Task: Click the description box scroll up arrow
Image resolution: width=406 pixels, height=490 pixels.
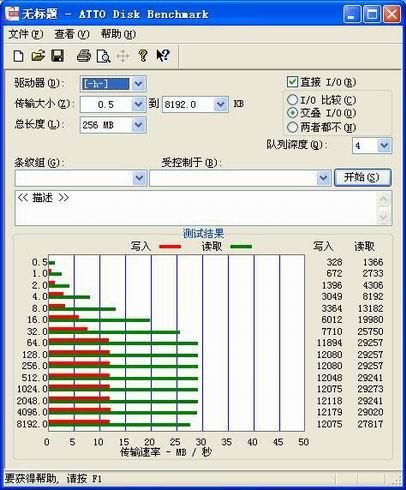Action: [384, 200]
